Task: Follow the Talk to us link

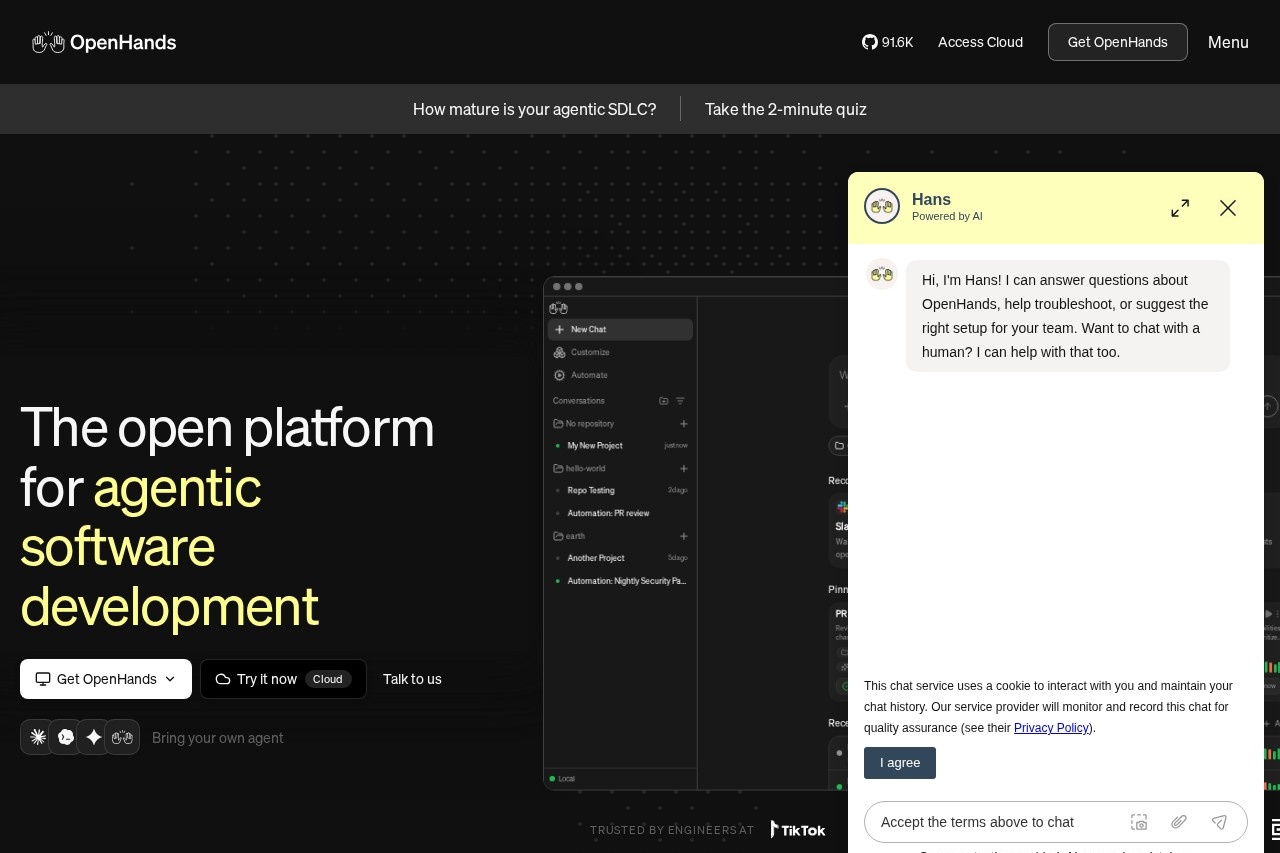Action: point(412,679)
